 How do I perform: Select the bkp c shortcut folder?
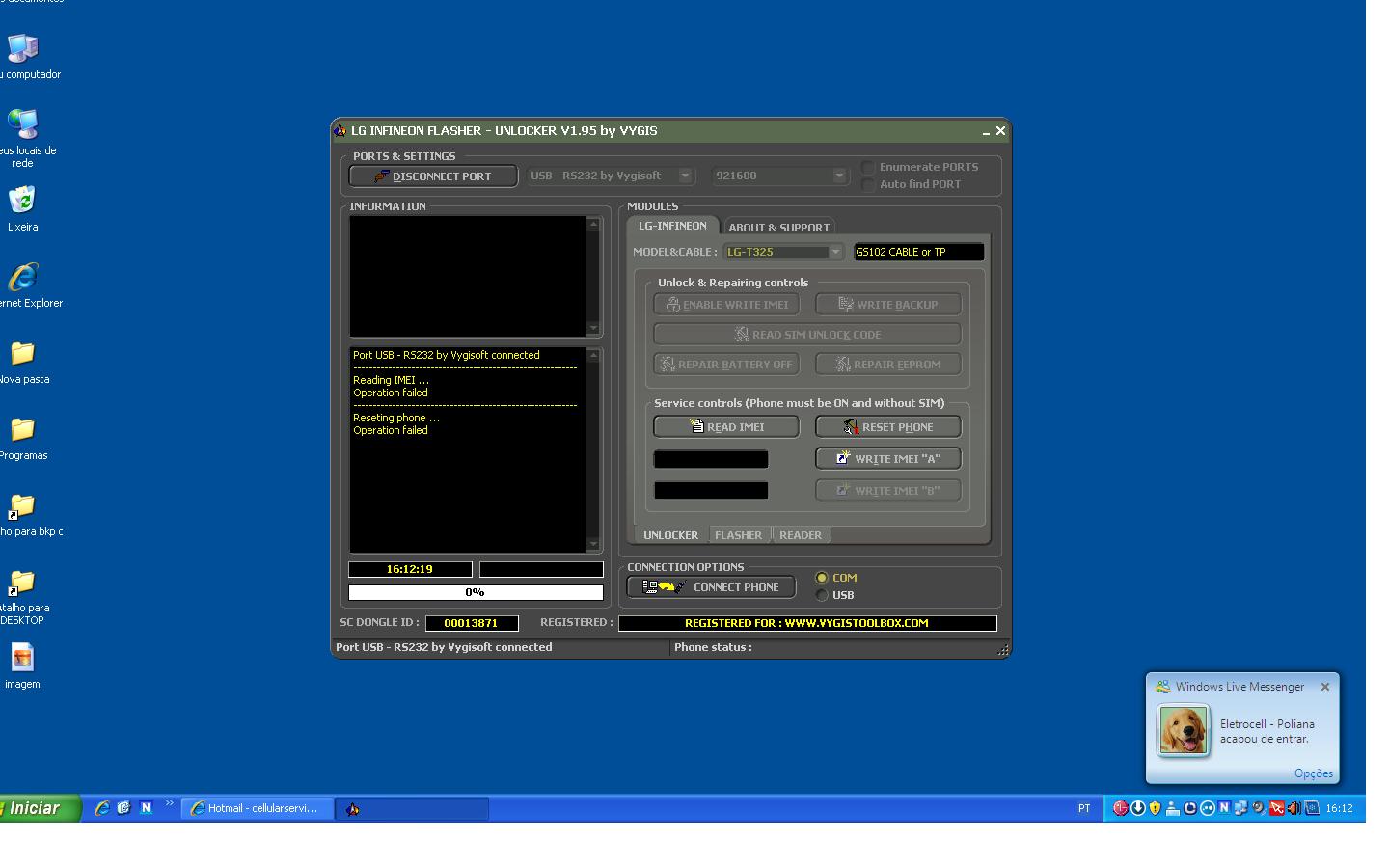[22, 506]
